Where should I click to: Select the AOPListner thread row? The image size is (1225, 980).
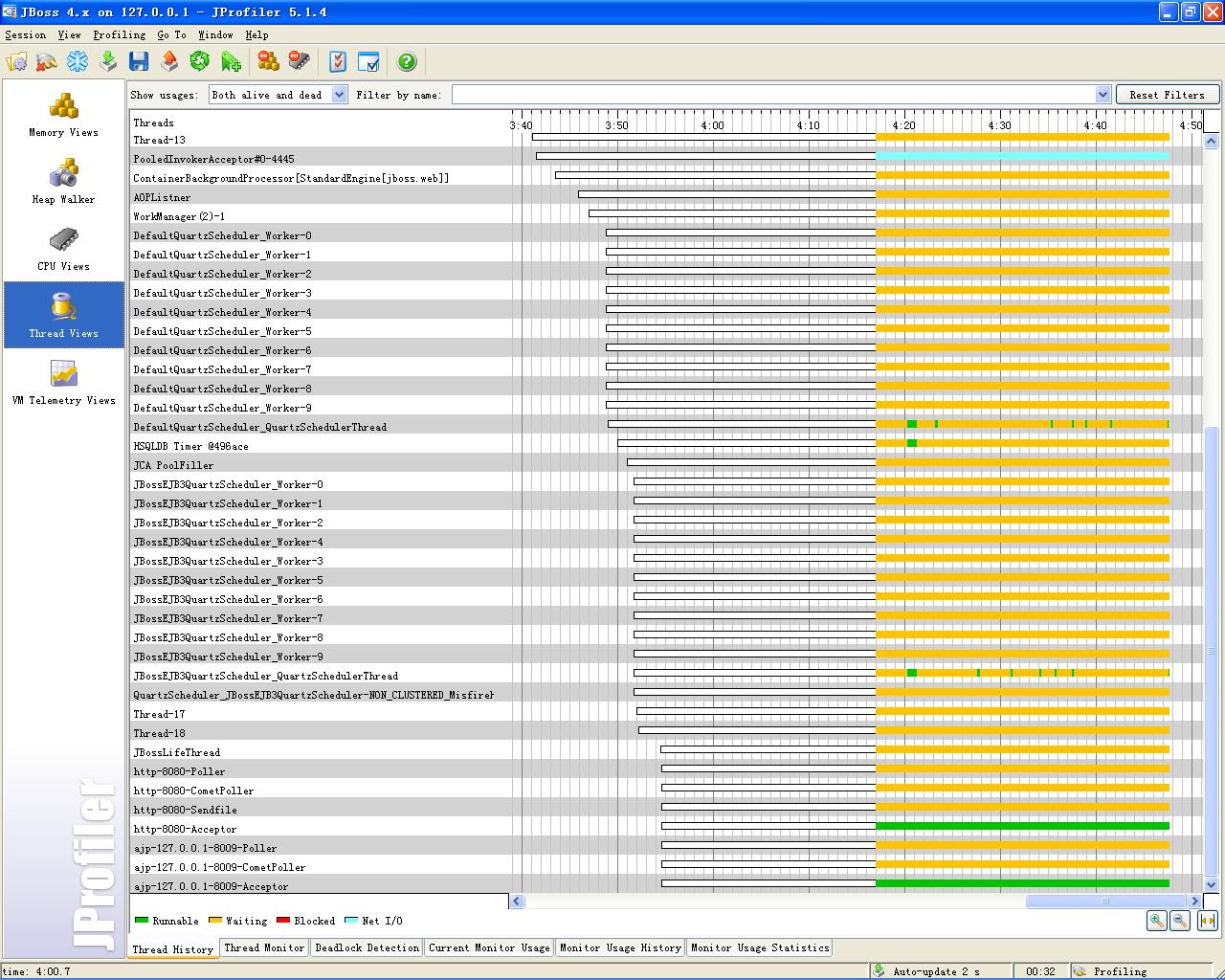666,197
